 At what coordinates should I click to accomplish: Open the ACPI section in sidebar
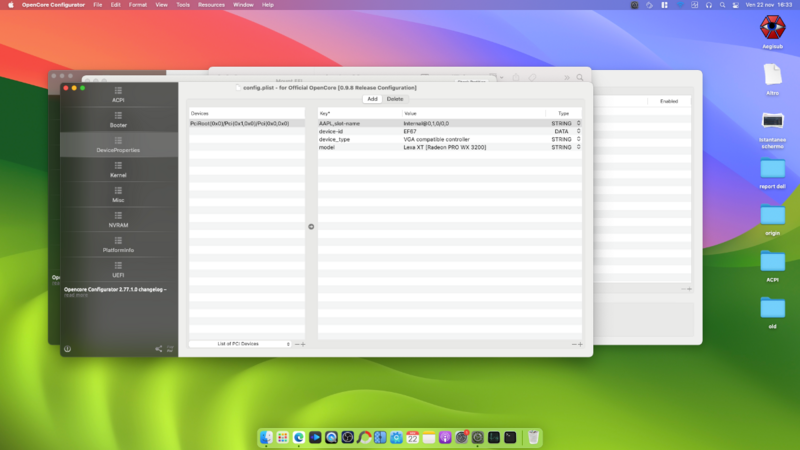point(118,94)
